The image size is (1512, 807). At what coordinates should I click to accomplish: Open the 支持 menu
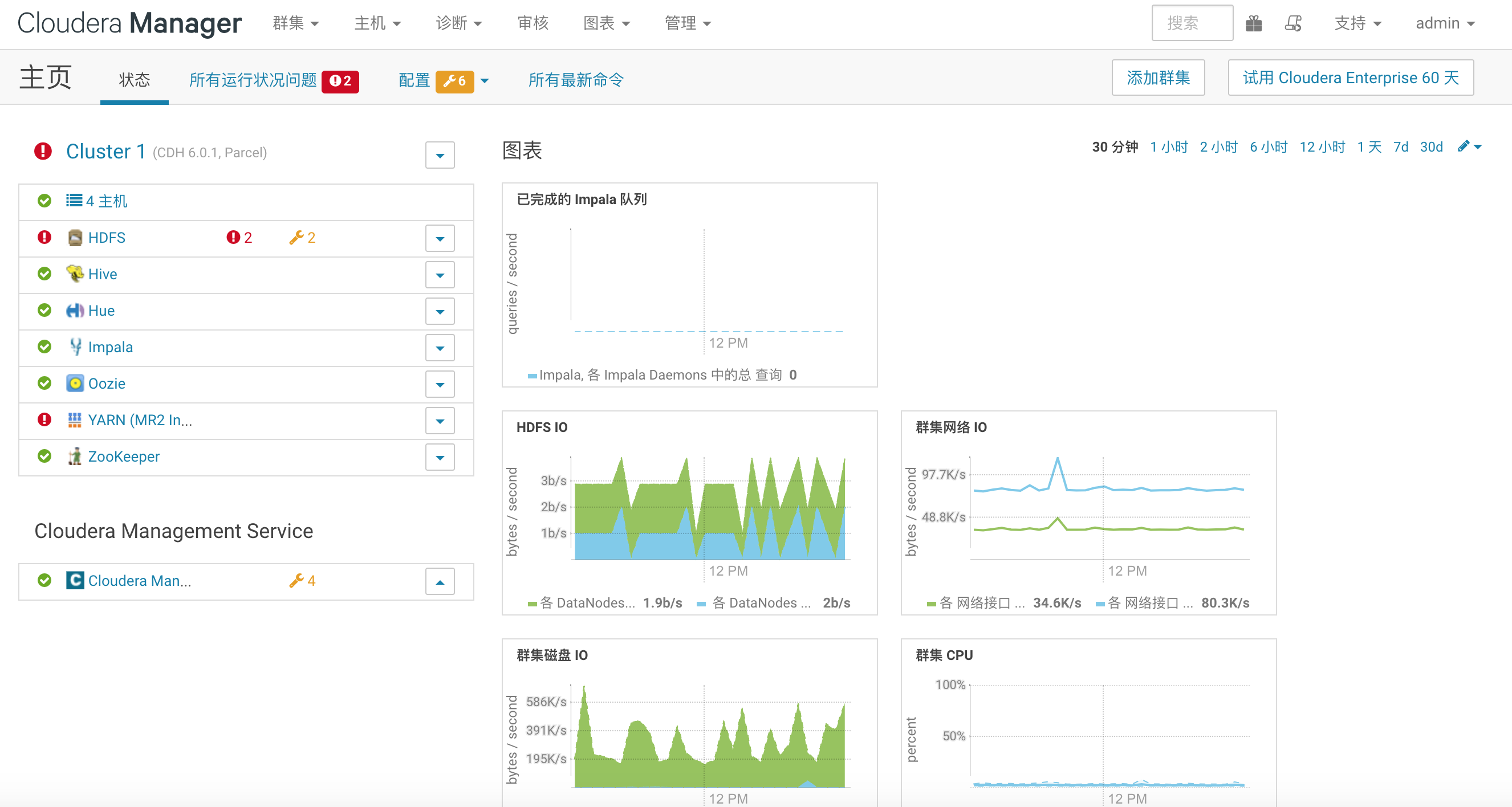[1358, 23]
